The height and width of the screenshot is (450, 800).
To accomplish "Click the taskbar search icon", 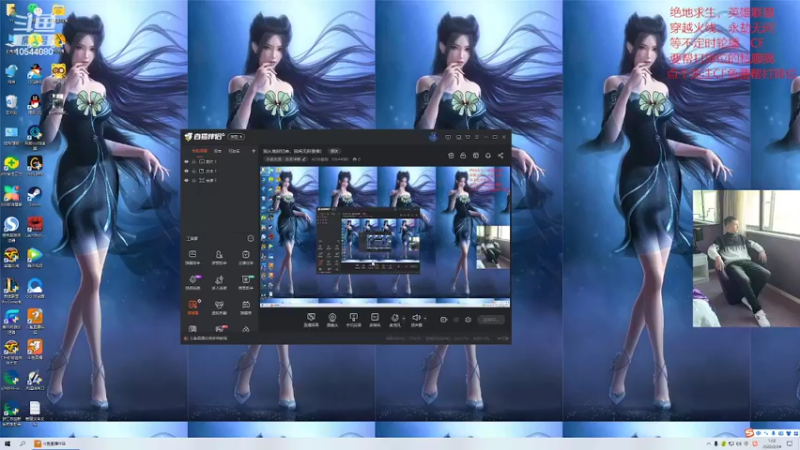I will pyautogui.click(x=22, y=444).
